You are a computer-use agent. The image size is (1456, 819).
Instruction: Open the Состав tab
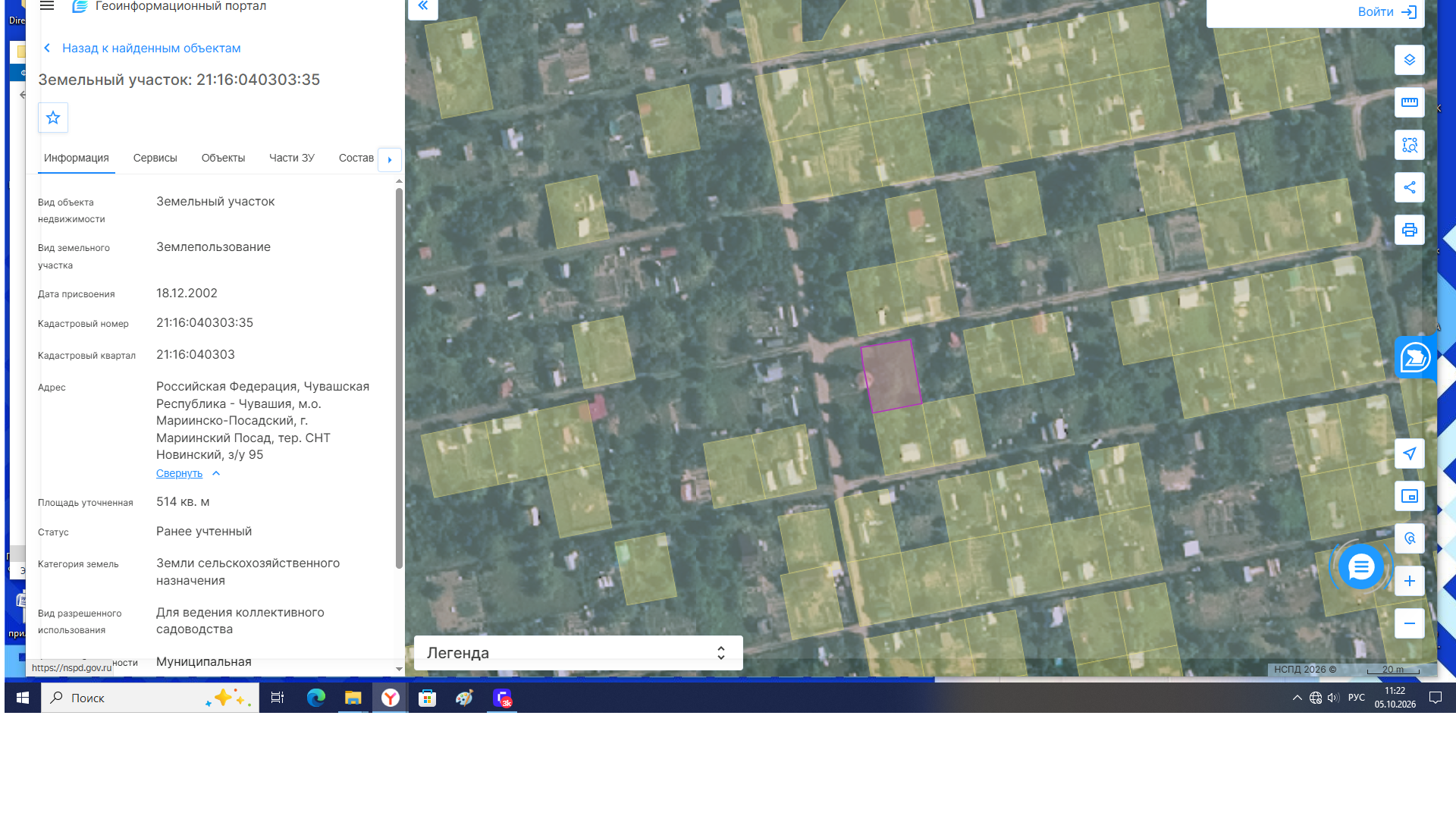356,158
